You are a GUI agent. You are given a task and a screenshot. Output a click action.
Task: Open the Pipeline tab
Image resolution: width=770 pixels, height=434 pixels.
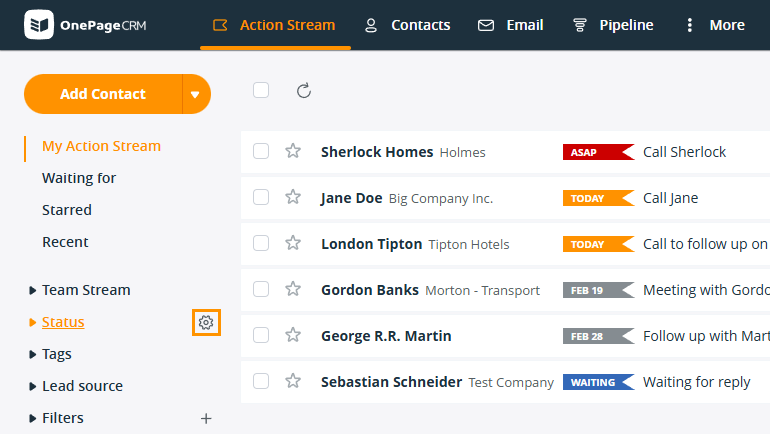tap(612, 25)
